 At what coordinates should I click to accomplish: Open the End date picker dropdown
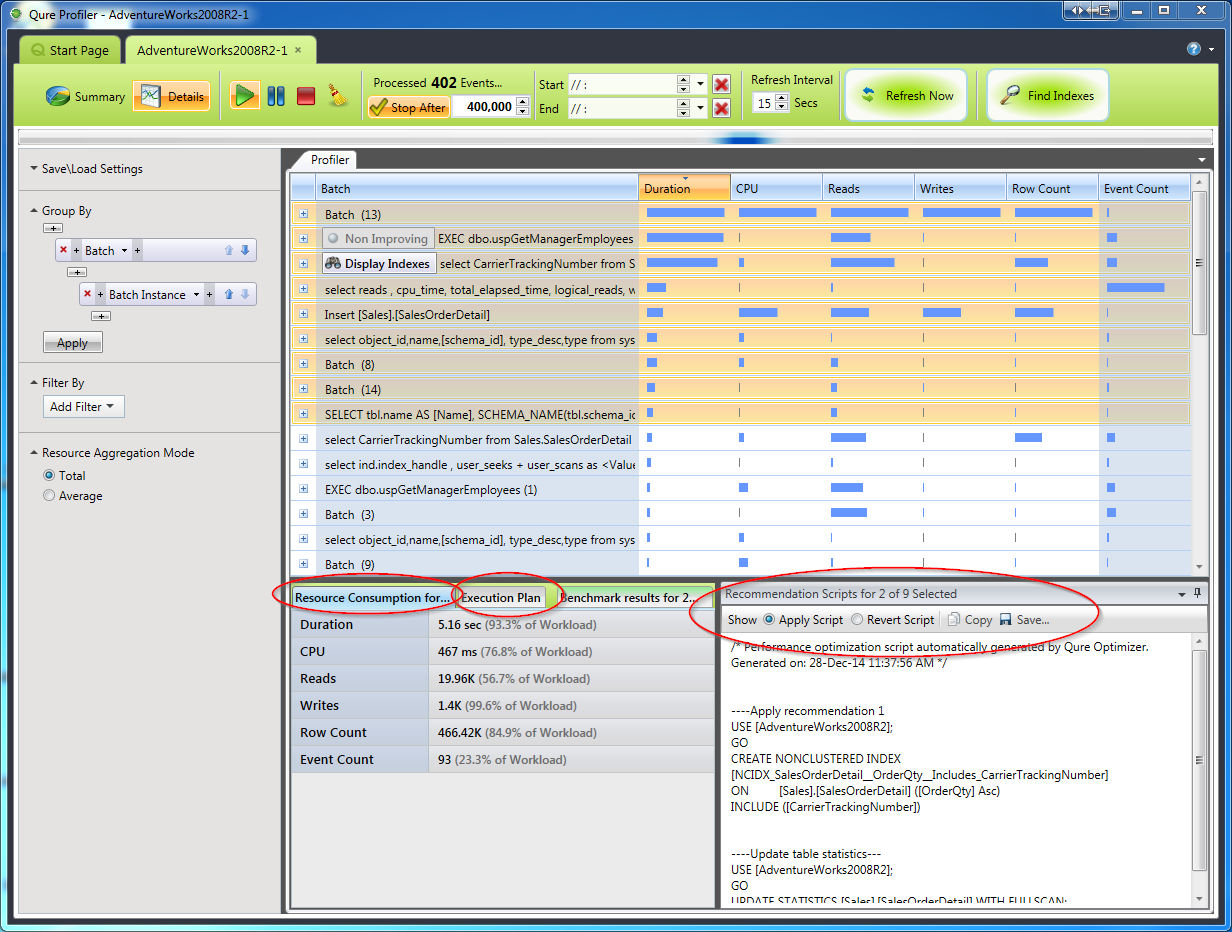[x=701, y=108]
